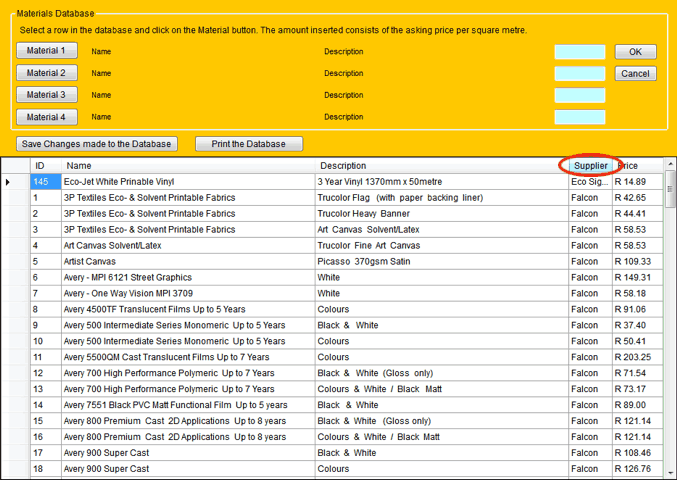The width and height of the screenshot is (677, 480).
Task: Click the scroll up arrow of table scrollbar
Action: [x=670, y=163]
